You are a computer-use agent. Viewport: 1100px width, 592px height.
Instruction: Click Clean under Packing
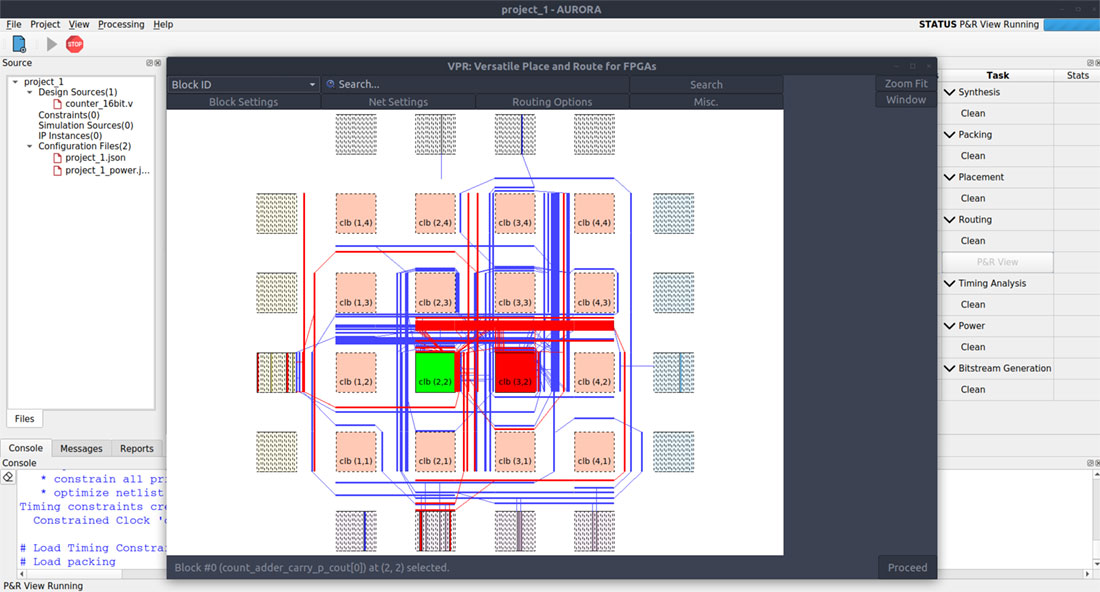972,156
